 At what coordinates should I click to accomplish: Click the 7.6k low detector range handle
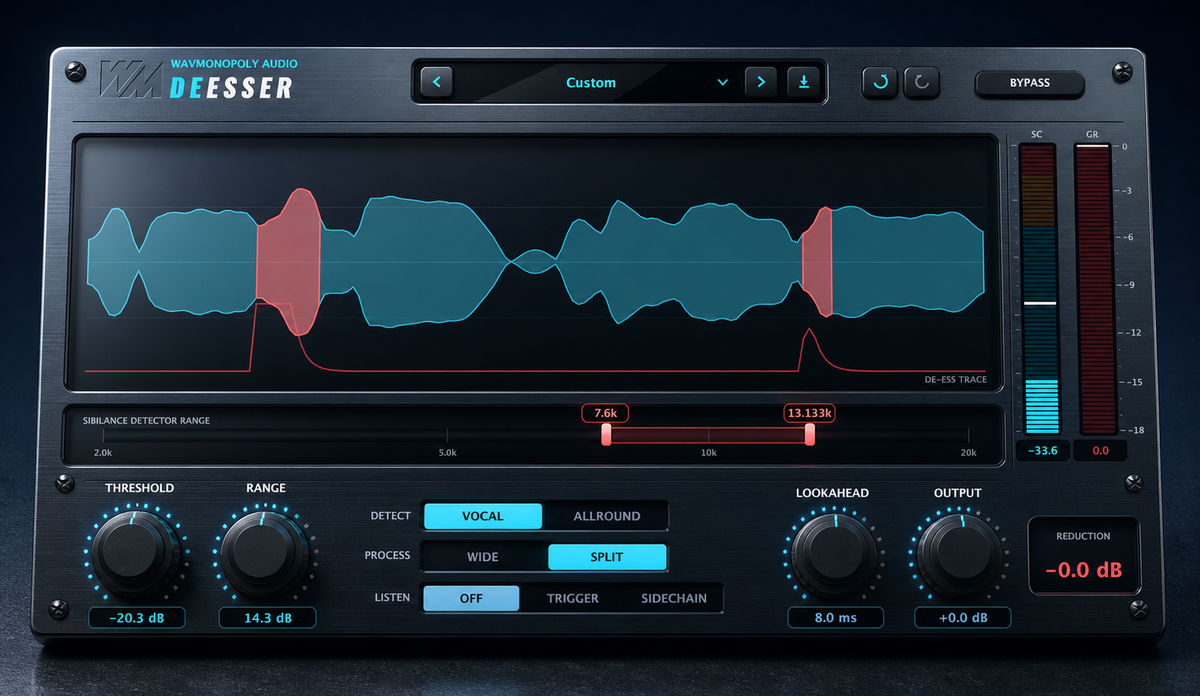pos(606,434)
